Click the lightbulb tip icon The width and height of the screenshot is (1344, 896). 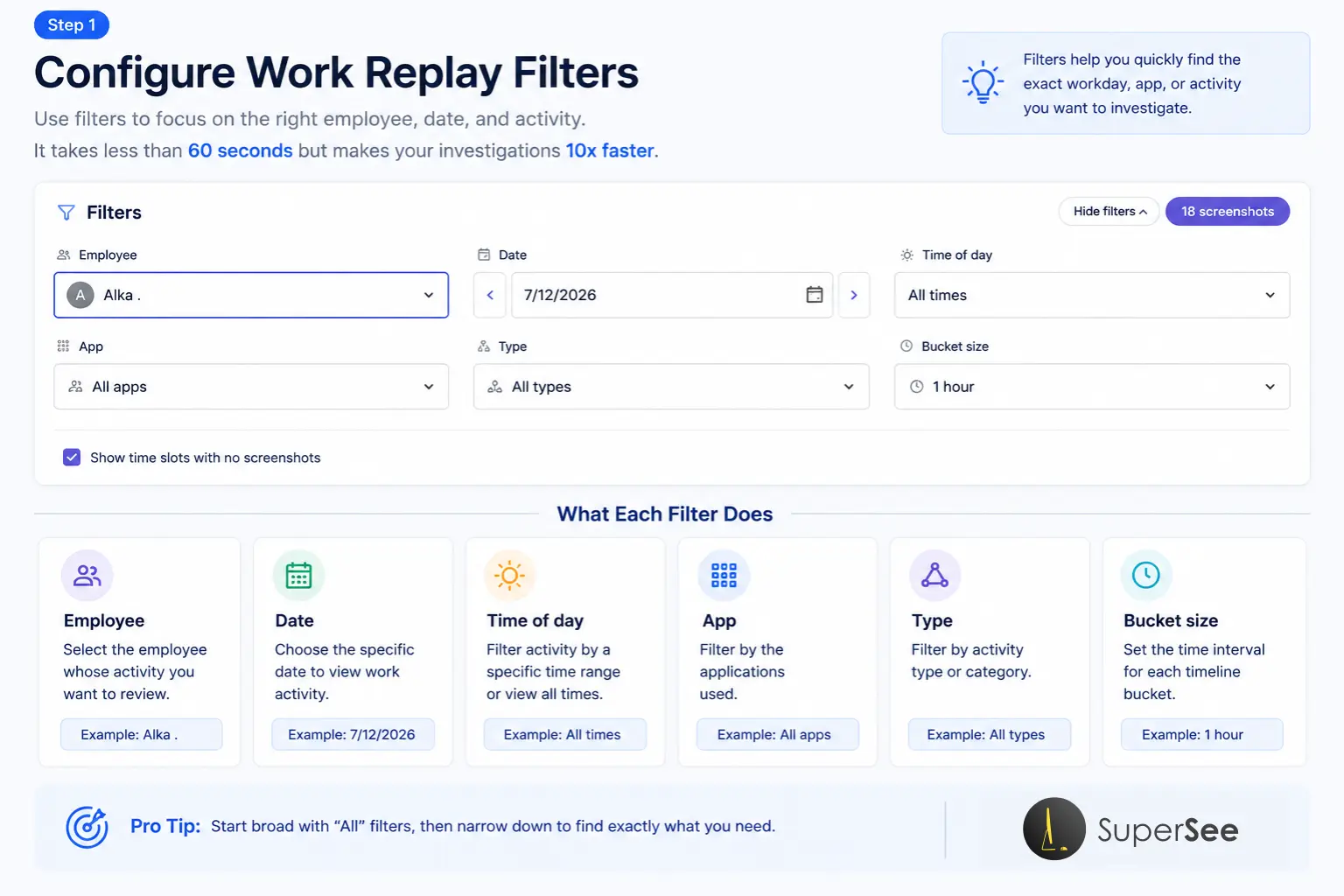983,82
